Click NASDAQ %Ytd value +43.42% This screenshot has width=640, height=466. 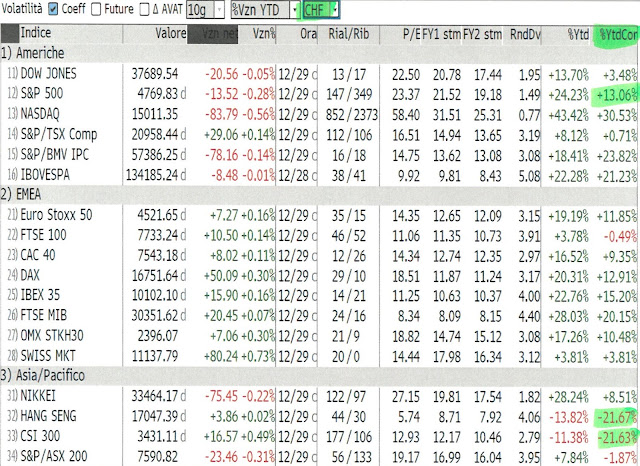(568, 115)
